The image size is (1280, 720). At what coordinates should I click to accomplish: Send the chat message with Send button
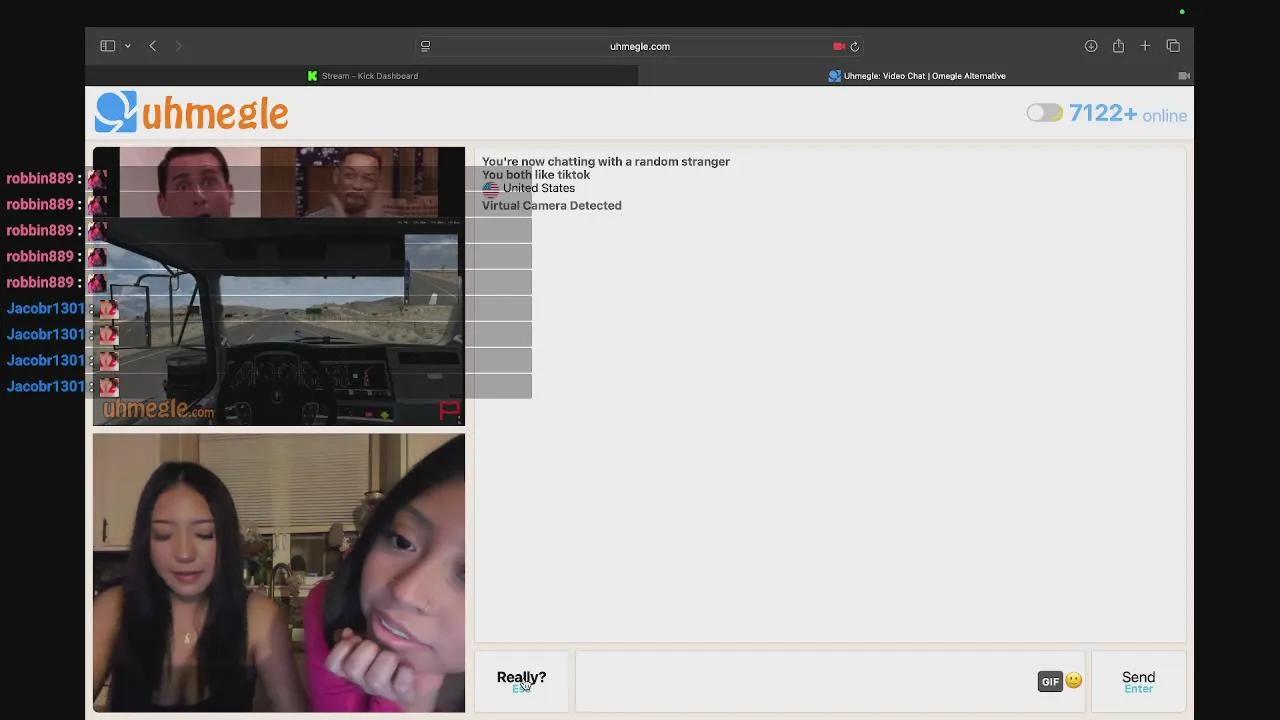[x=1138, y=681]
